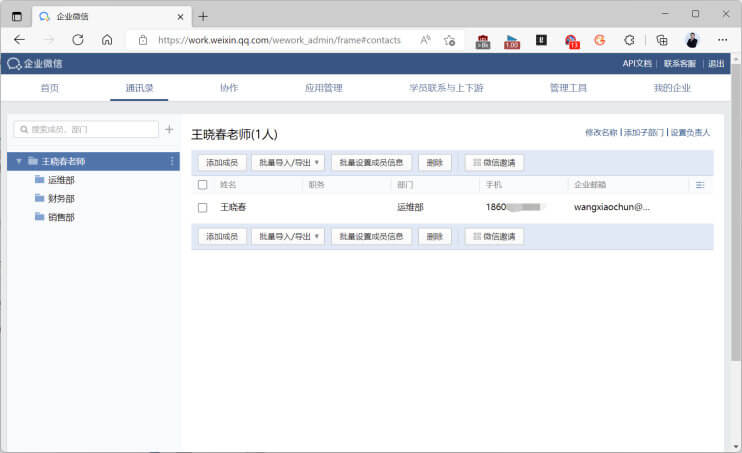The height and width of the screenshot is (453, 742).
Task: Click the browser address bar URL
Action: click(x=279, y=40)
